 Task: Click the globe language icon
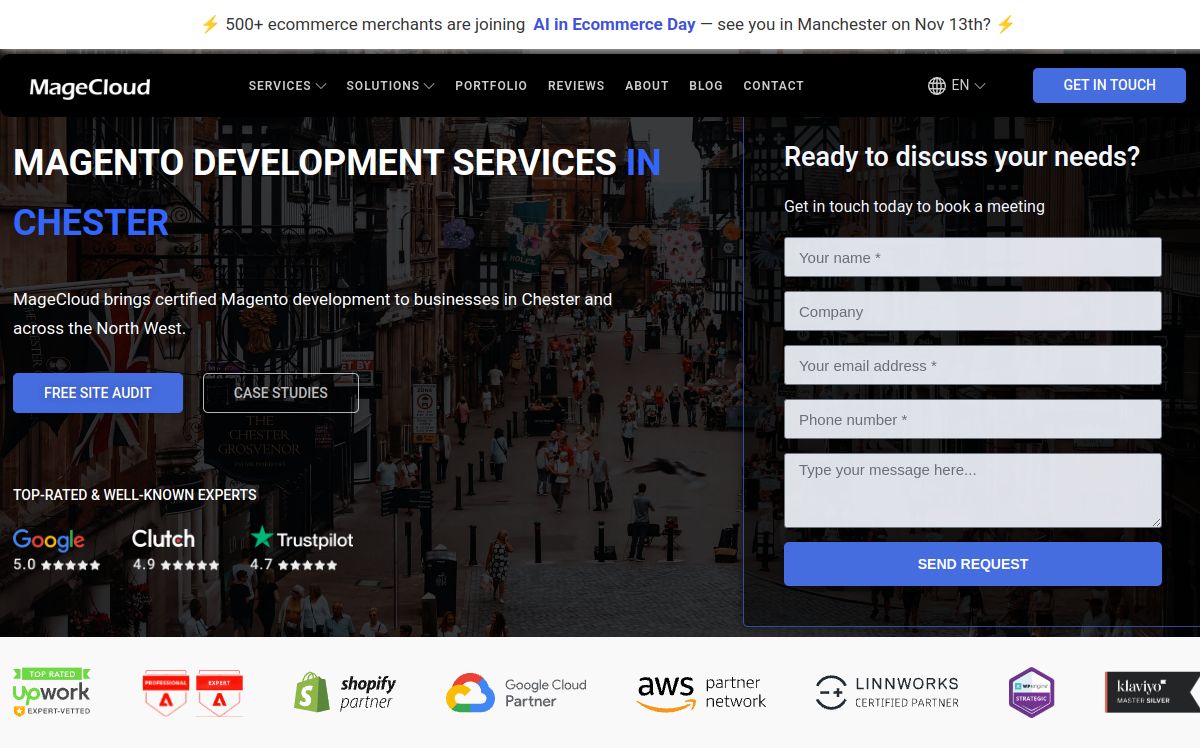click(x=937, y=86)
